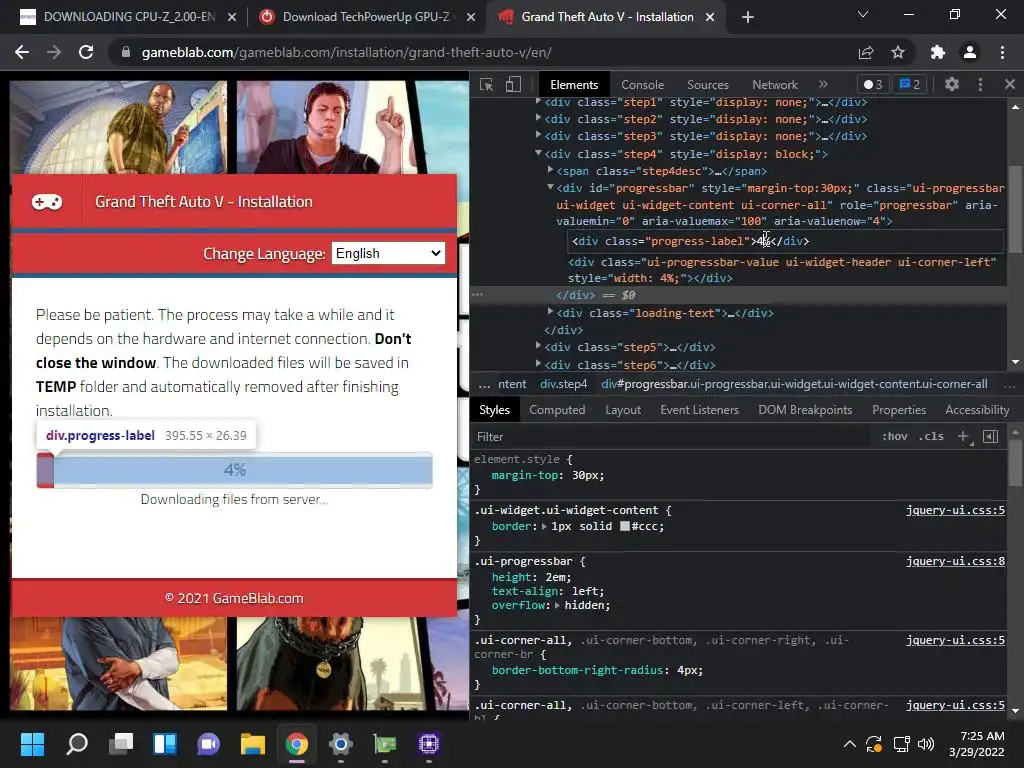This screenshot has height=768, width=1024.
Task: Open the Change Language dropdown
Action: [x=389, y=253]
